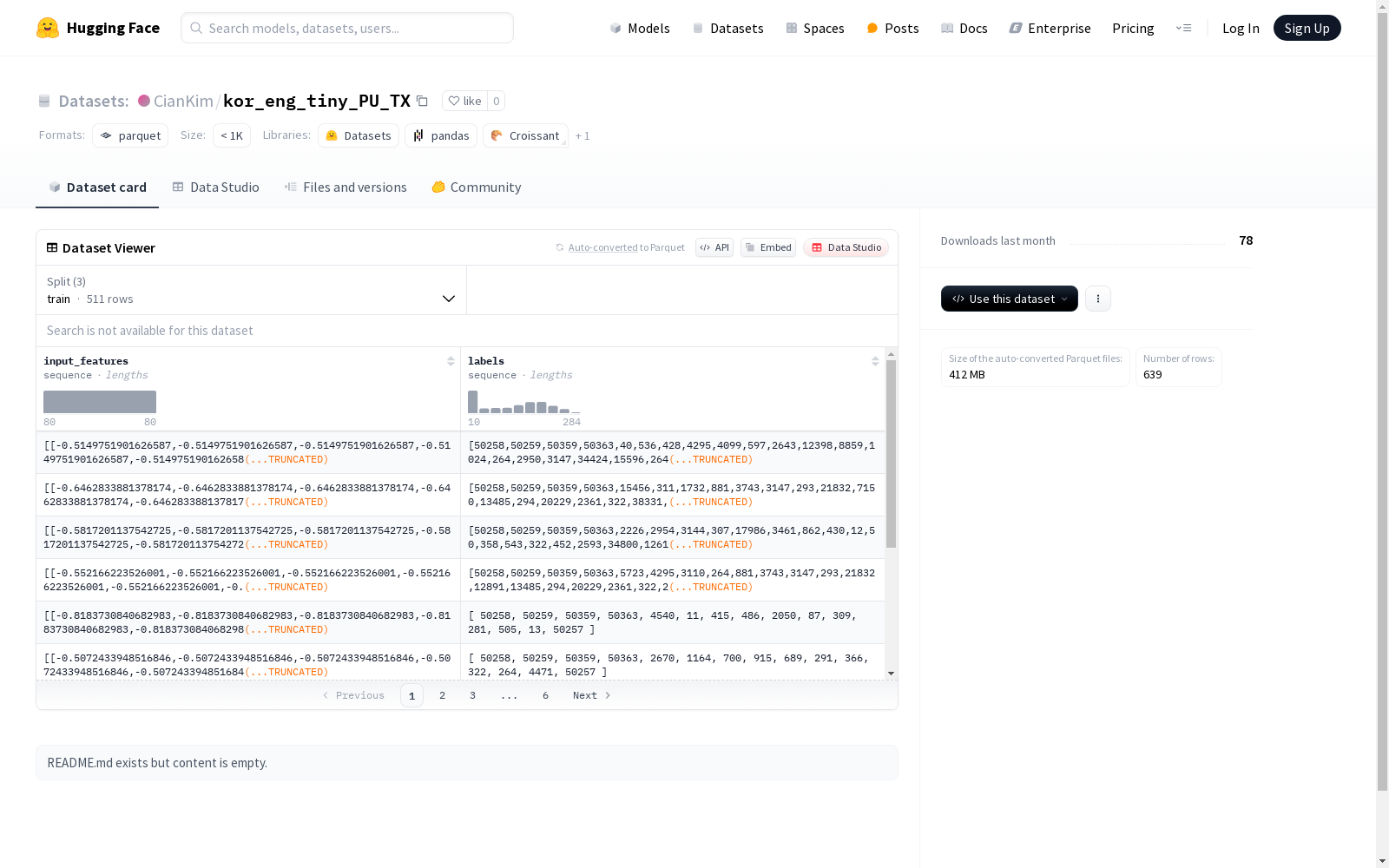The width and height of the screenshot is (1389, 868).
Task: Click the < 1K size tag
Action: tap(232, 135)
